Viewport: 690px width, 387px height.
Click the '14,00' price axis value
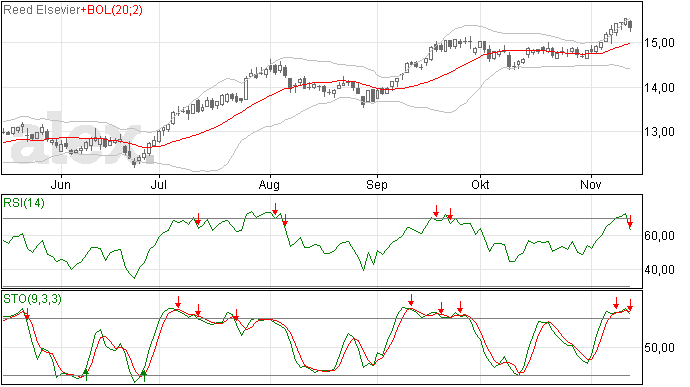[x=659, y=88]
